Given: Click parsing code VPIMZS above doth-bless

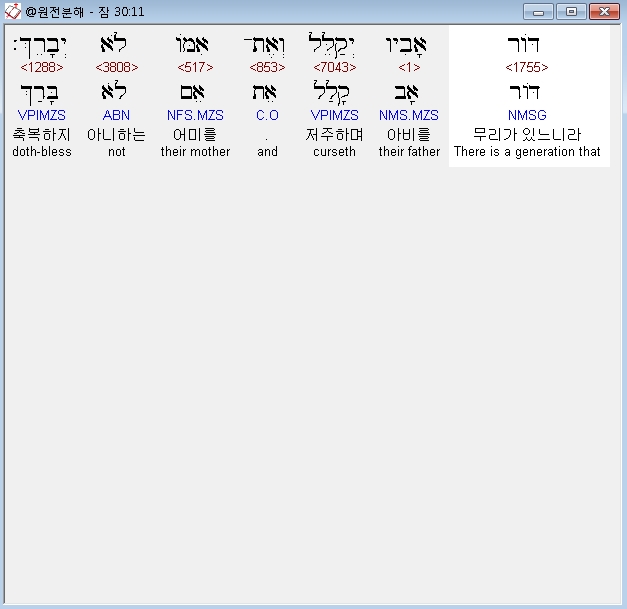Looking at the screenshot, I should click(42, 115).
